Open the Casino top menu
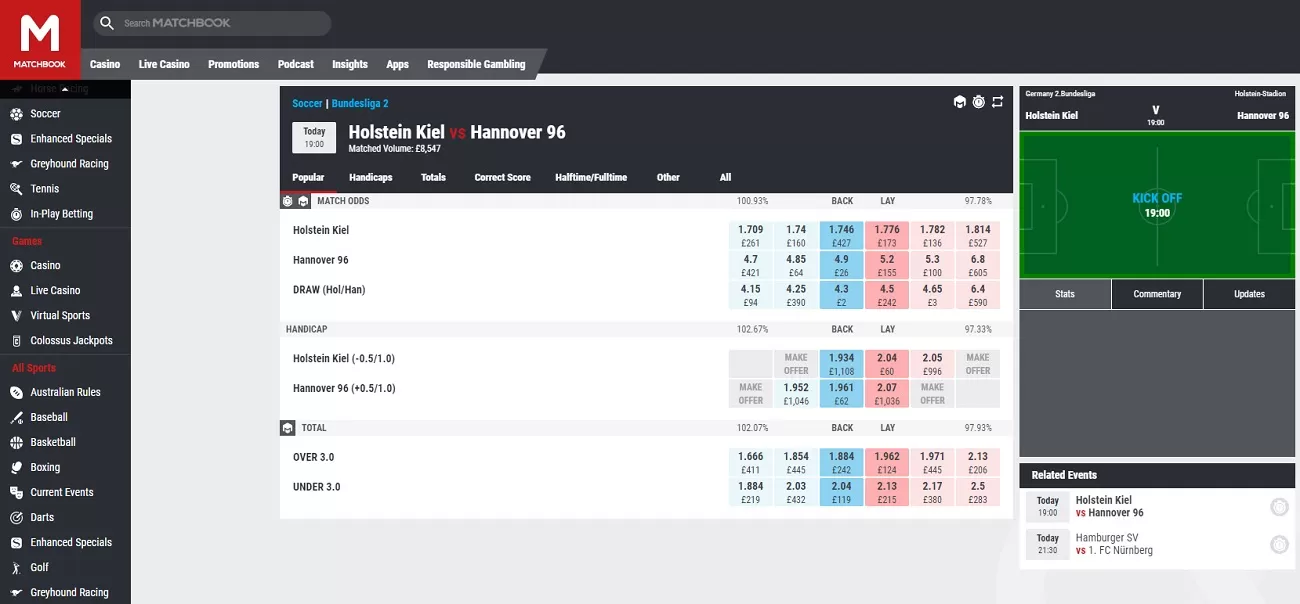This screenshot has height=604, width=1300. point(105,64)
